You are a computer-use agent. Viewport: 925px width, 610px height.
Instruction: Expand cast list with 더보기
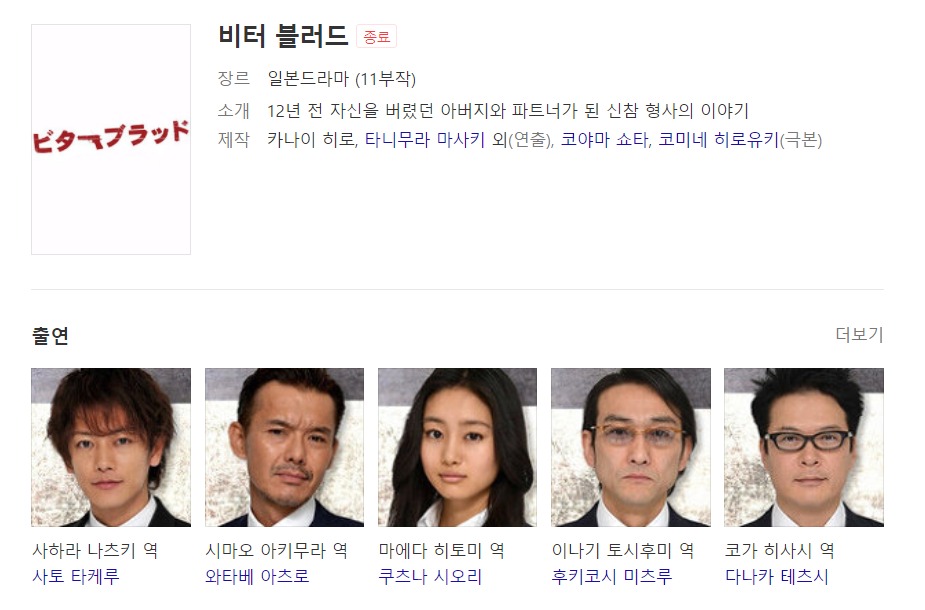point(859,334)
